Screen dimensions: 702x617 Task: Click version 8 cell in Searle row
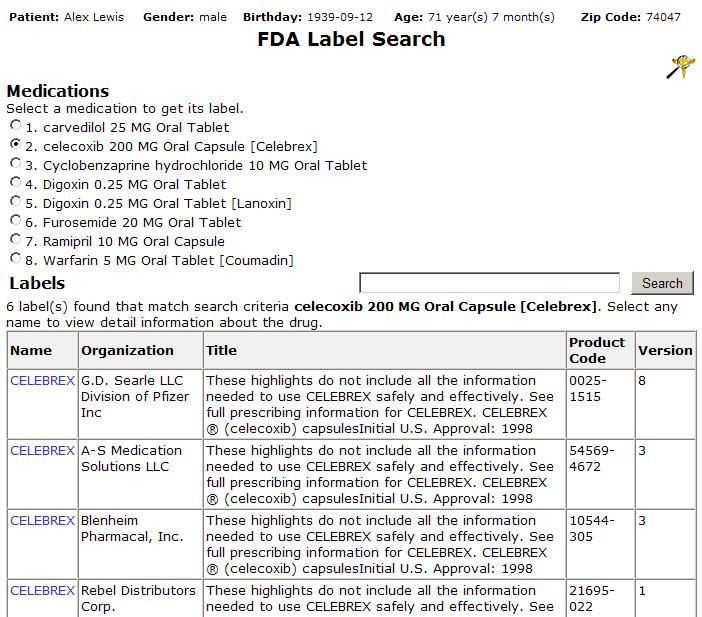665,404
